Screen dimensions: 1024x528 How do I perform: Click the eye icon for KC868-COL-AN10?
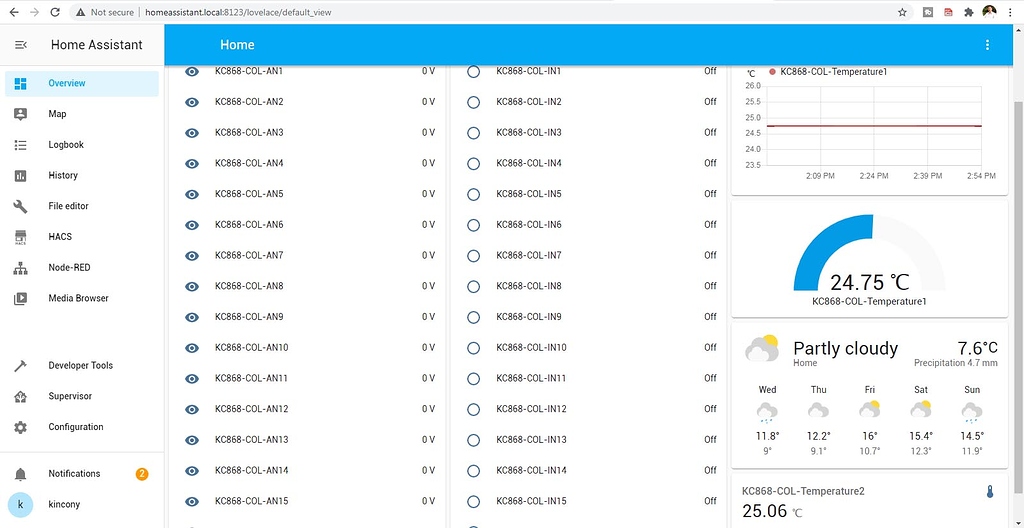191,348
